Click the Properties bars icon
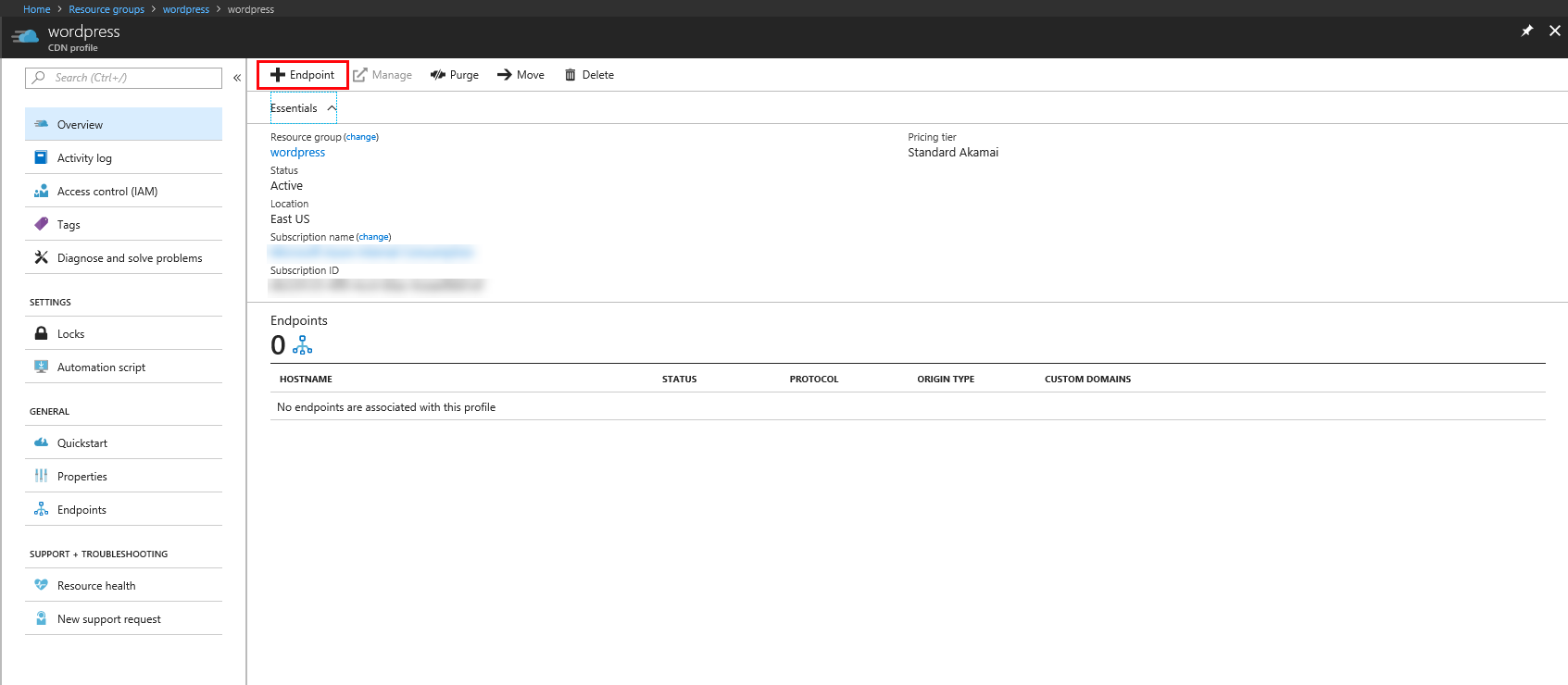This screenshot has width=1568, height=685. 41,476
